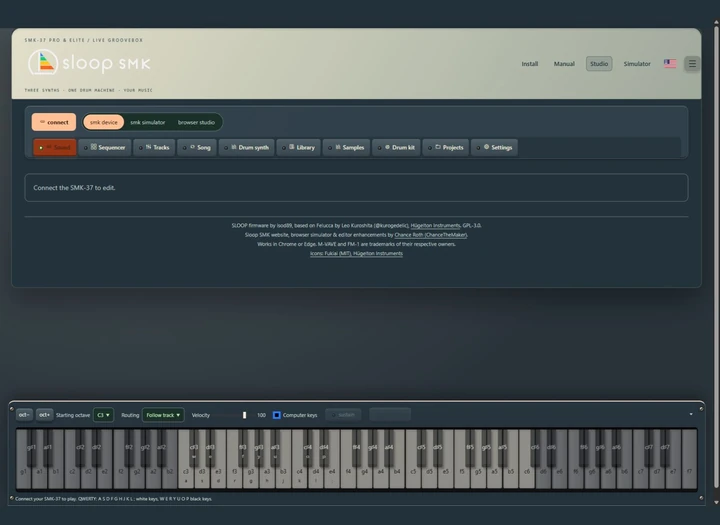The width and height of the screenshot is (720, 525).
Task: Toggle the sustain button
Action: 343,415
